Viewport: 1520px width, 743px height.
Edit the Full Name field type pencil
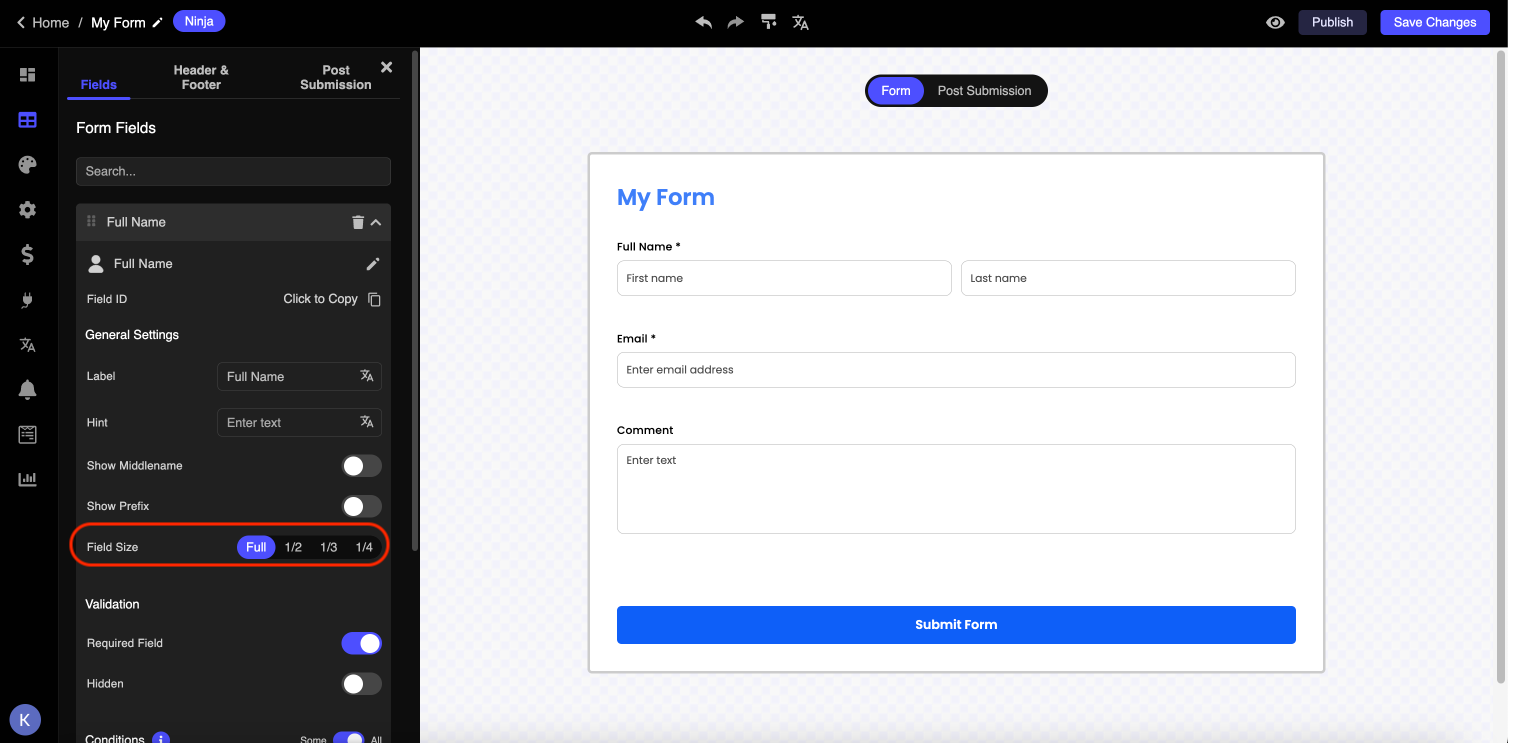point(373,264)
